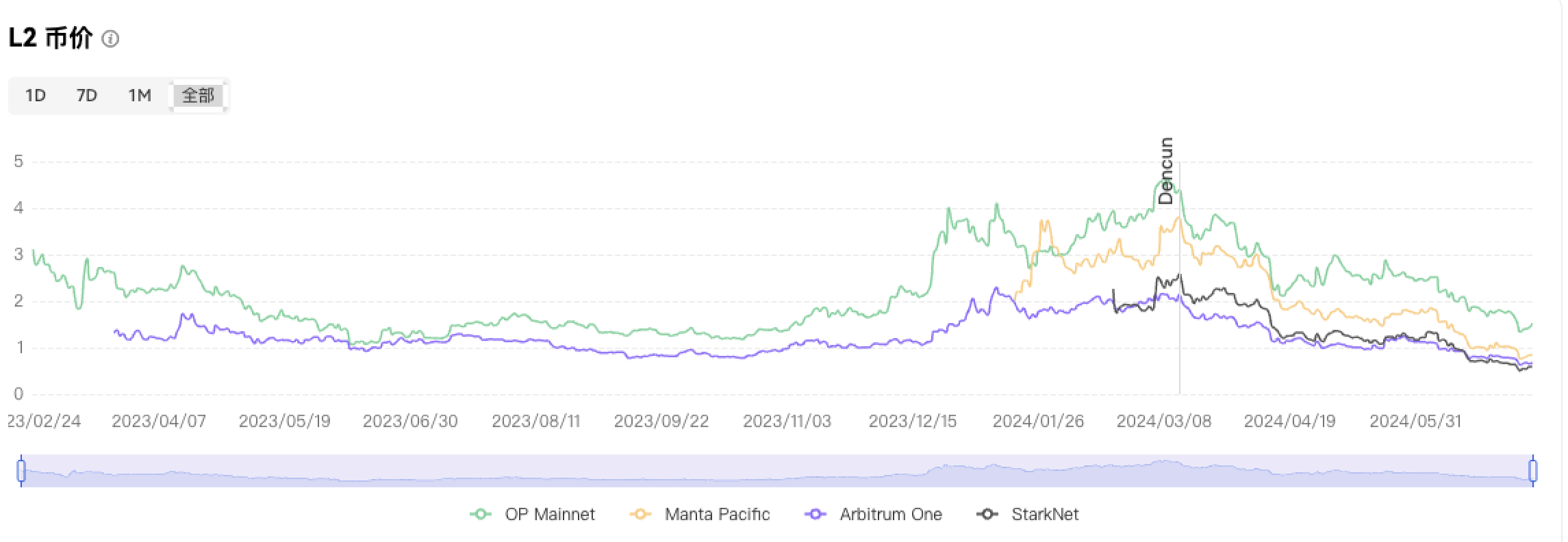The height and width of the screenshot is (542, 1568).
Task: Click the black StarkNet legend marker
Action: (x=987, y=514)
